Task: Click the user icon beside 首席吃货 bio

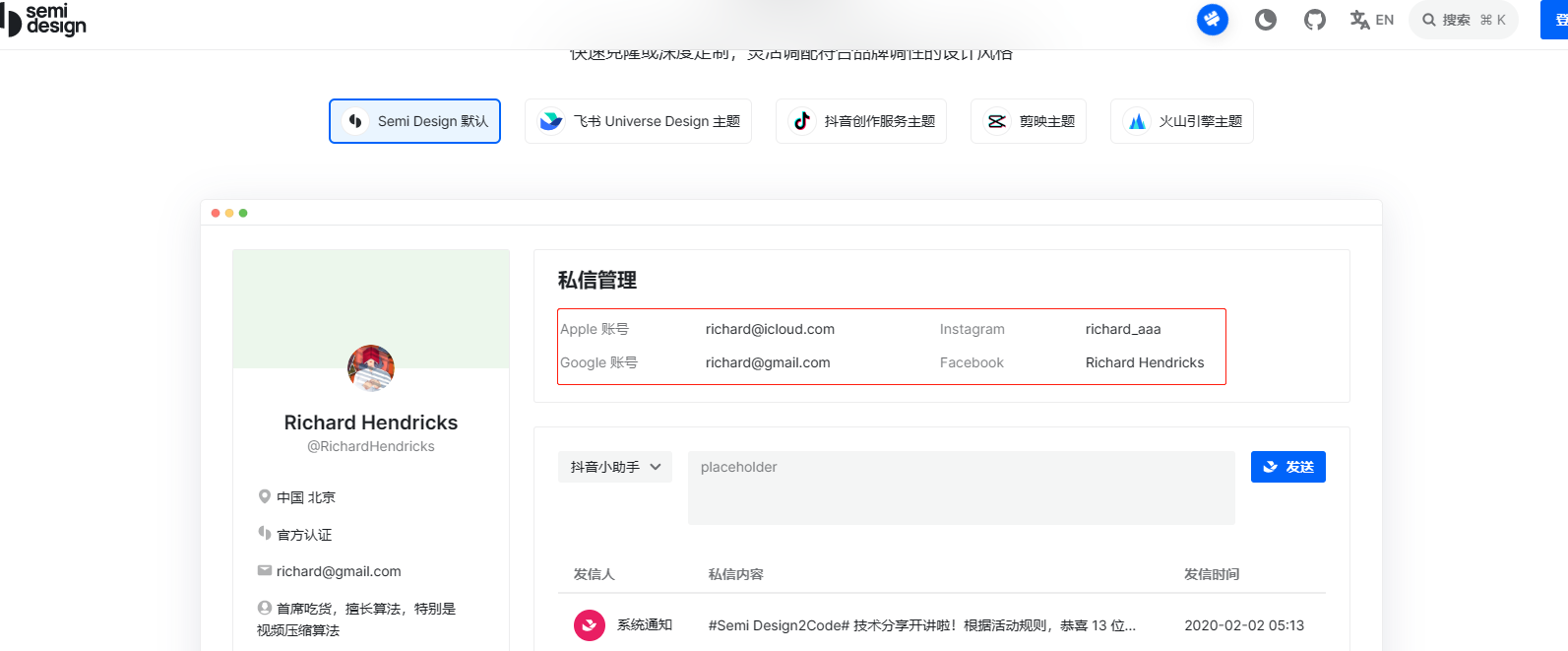Action: pos(265,608)
